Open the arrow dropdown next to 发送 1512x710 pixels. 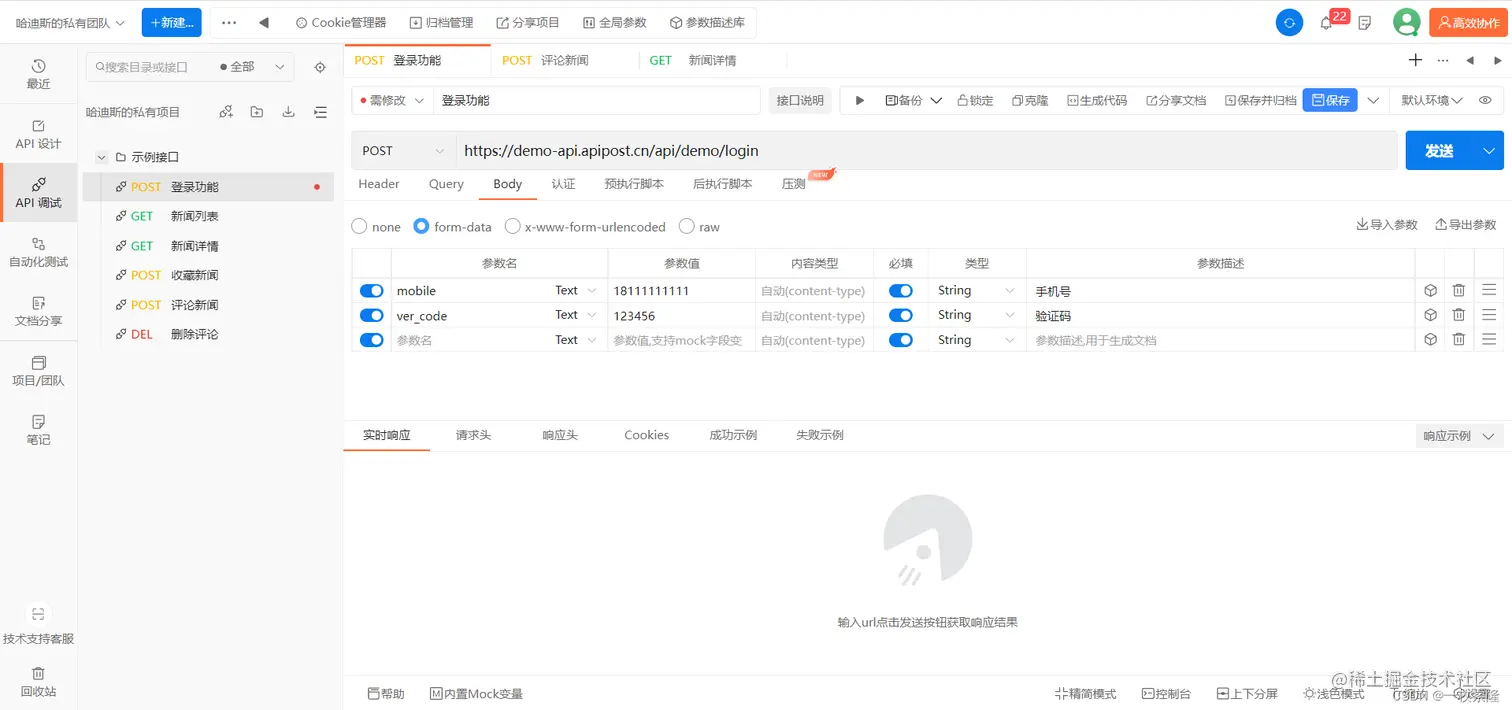(1488, 151)
